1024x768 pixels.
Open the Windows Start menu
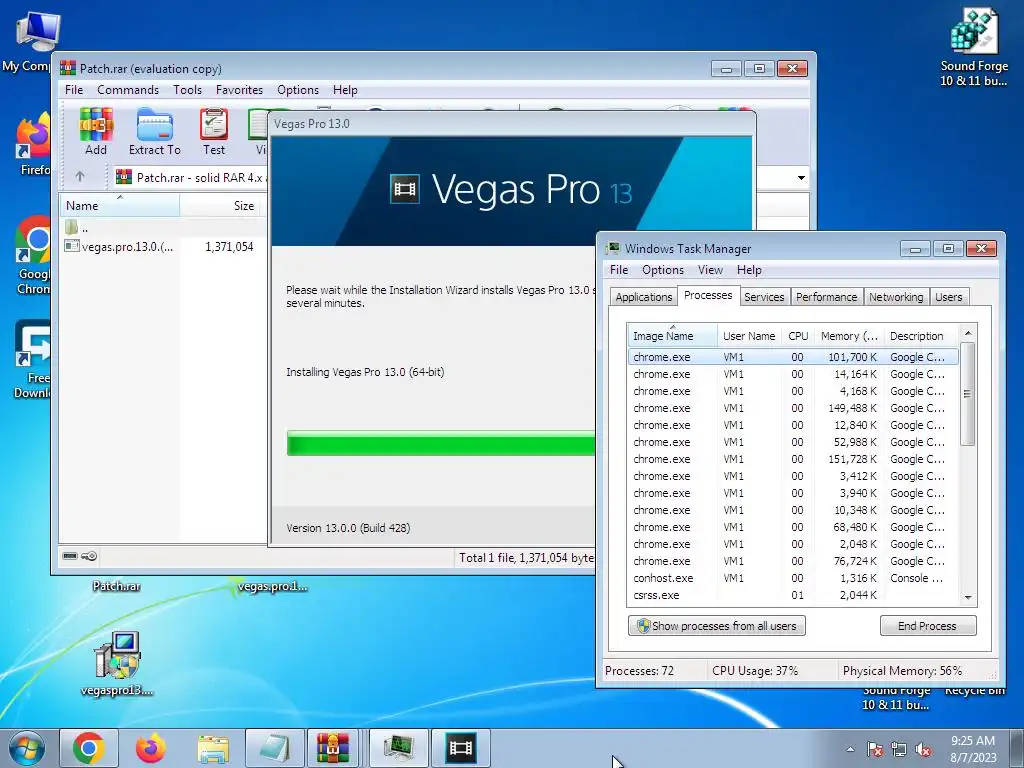26,748
